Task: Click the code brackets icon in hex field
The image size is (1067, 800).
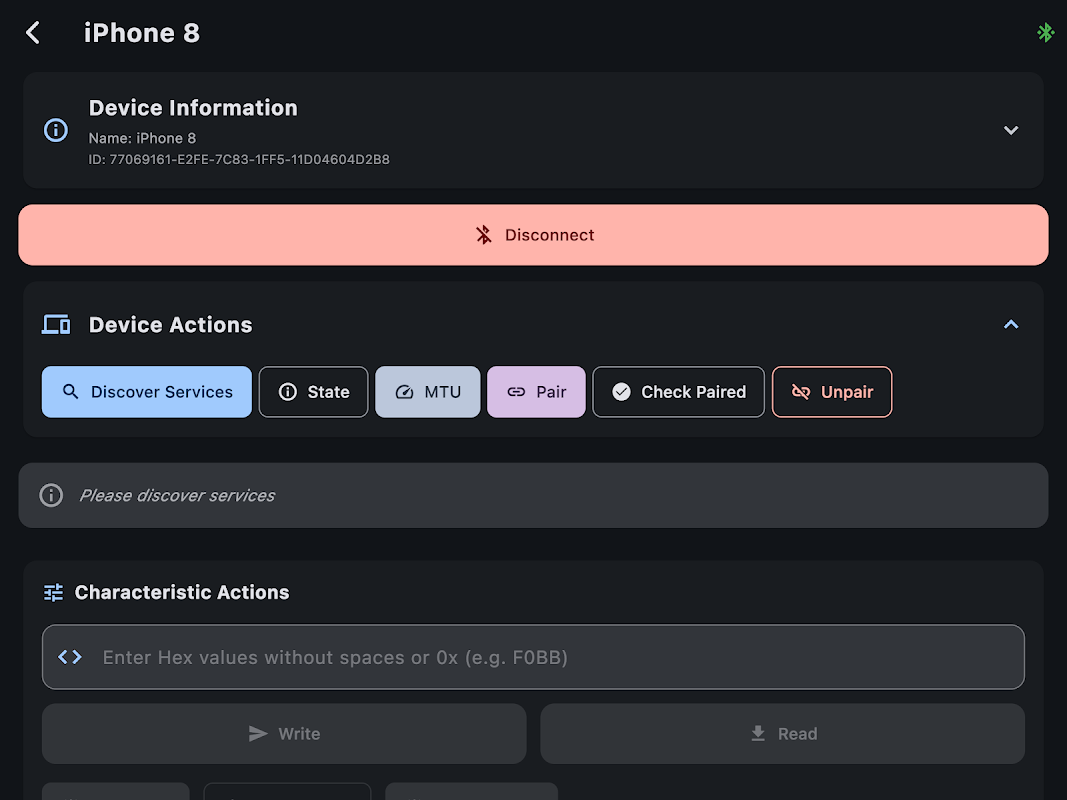Action: 70,657
